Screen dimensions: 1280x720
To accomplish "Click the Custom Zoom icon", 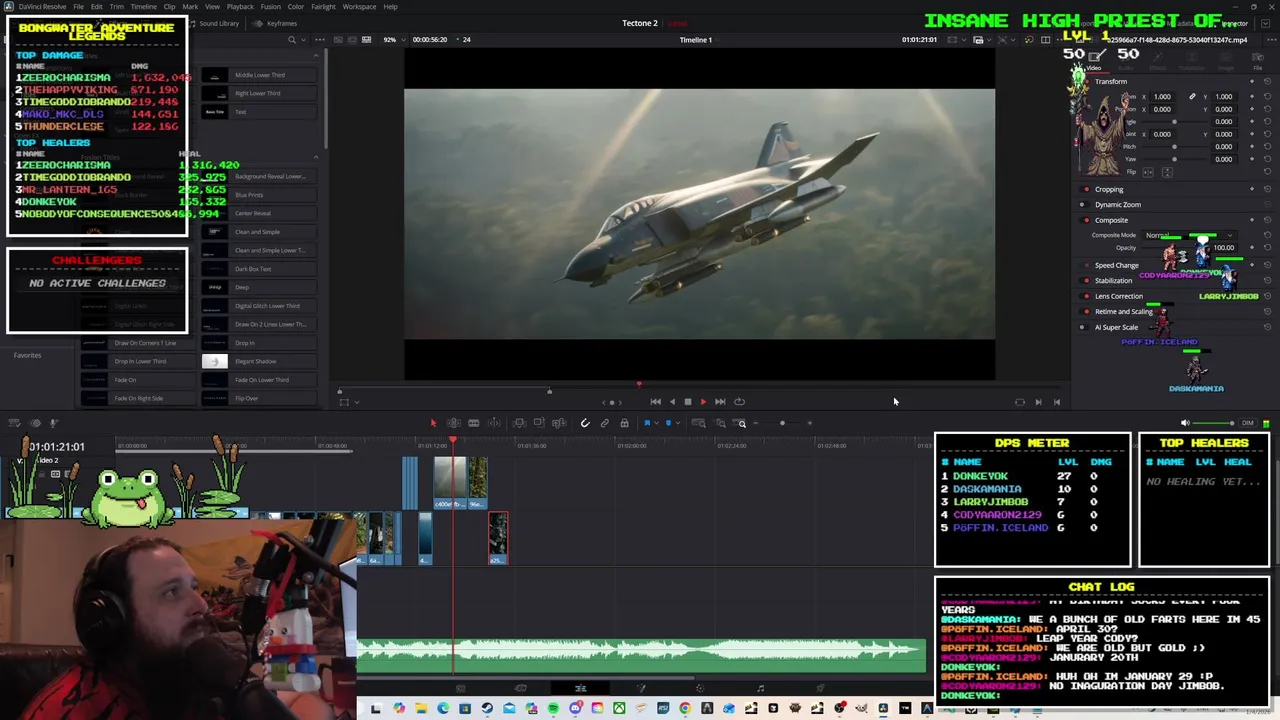I will 740,423.
